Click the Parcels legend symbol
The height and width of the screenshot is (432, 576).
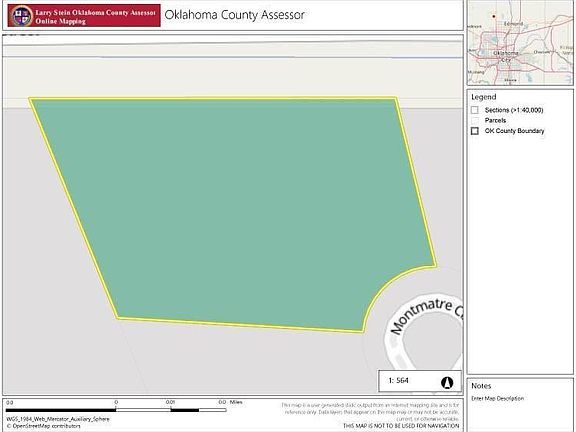[475, 120]
